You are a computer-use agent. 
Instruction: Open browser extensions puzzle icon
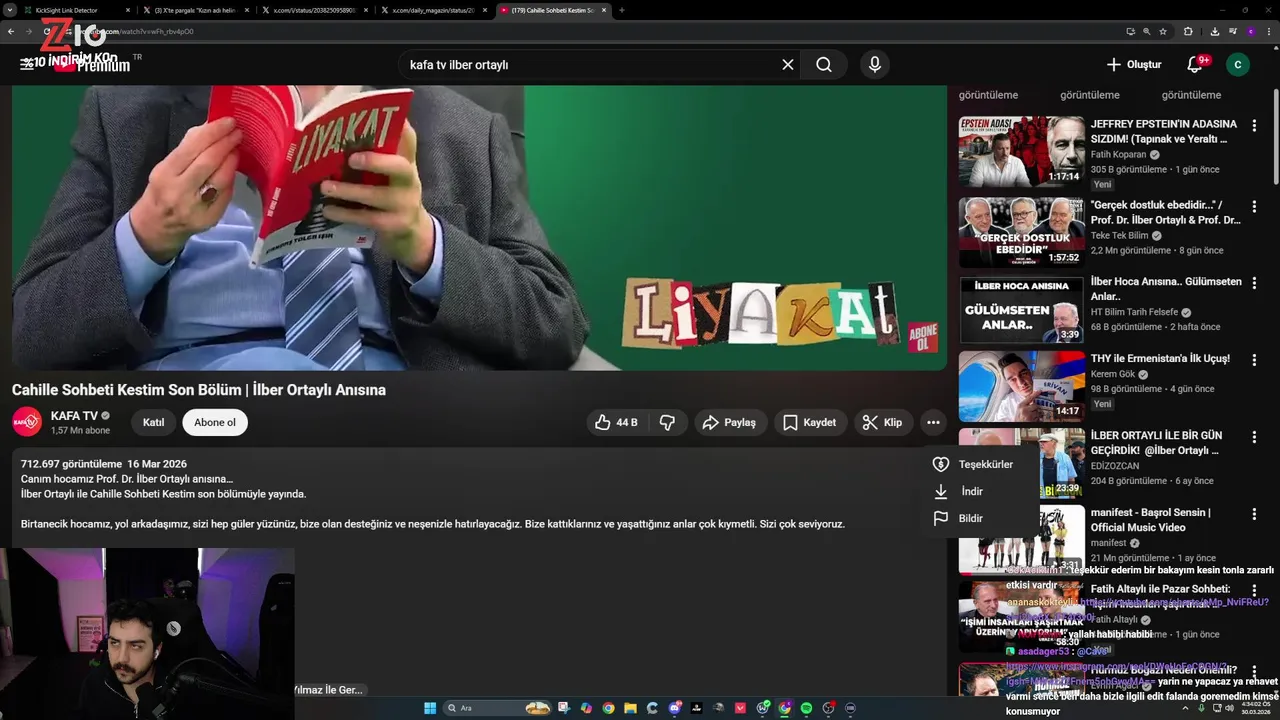point(1188,31)
